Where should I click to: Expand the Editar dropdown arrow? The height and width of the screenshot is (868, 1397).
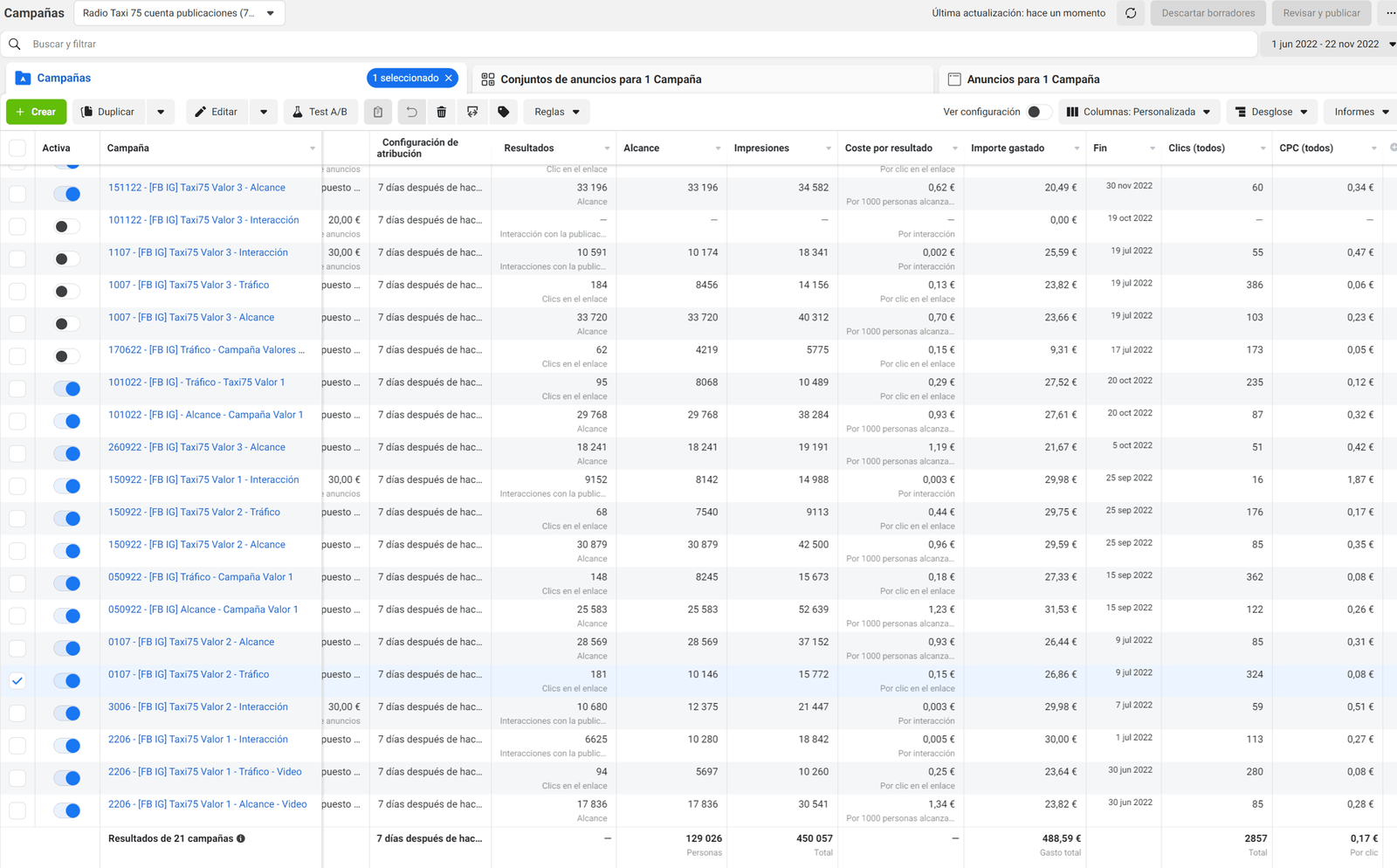[x=264, y=112]
